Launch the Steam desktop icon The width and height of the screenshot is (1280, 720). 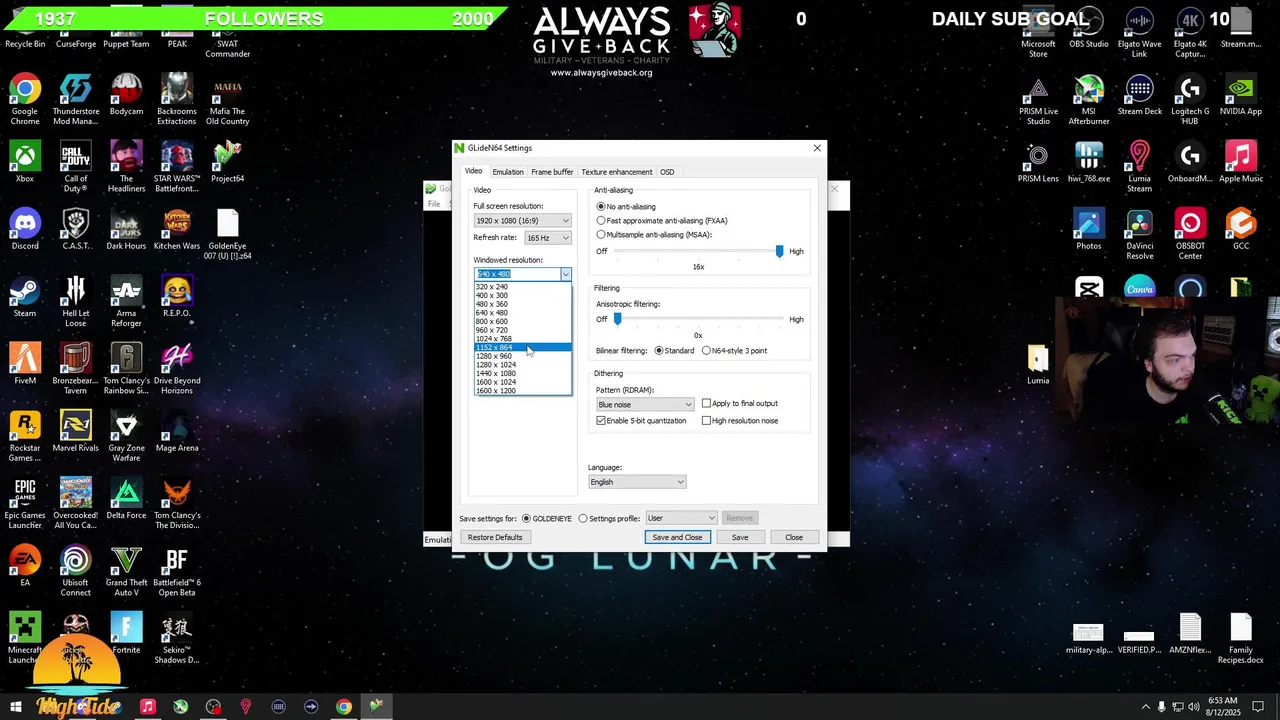point(25,297)
